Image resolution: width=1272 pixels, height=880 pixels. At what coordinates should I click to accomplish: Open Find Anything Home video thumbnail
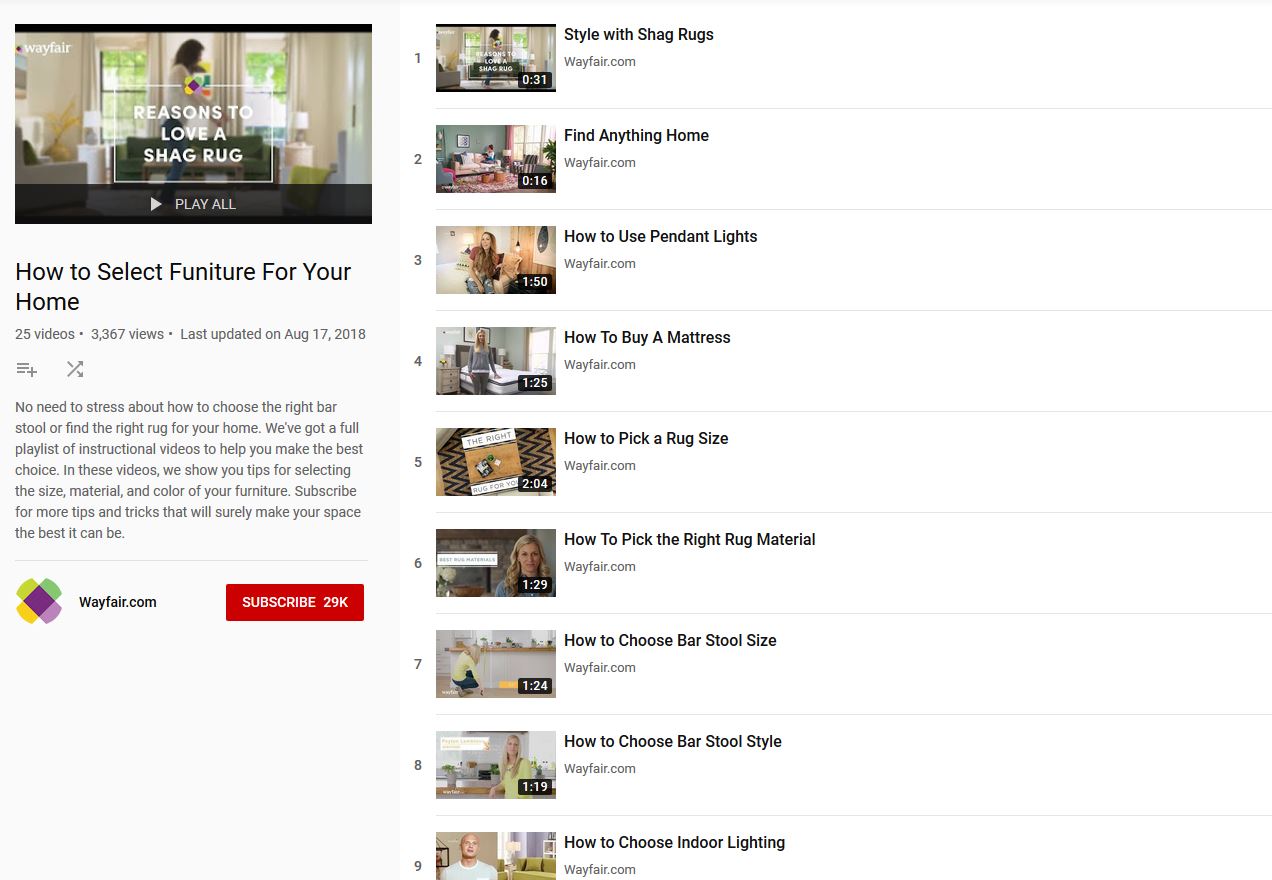[495, 159]
